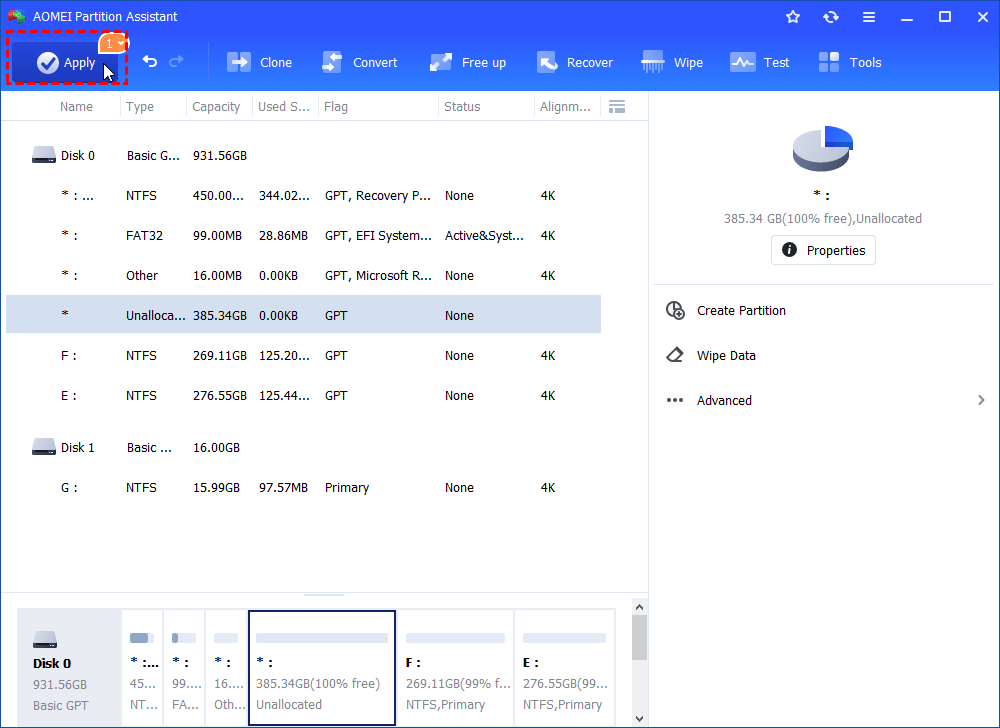Click the Advanced three-dots icon
Image resolution: width=1000 pixels, height=728 pixels.
(675, 400)
